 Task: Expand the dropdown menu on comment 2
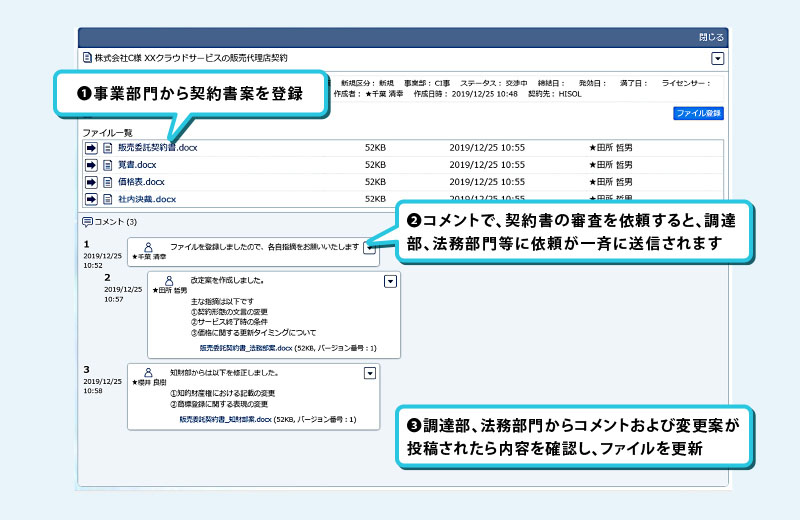[390, 282]
